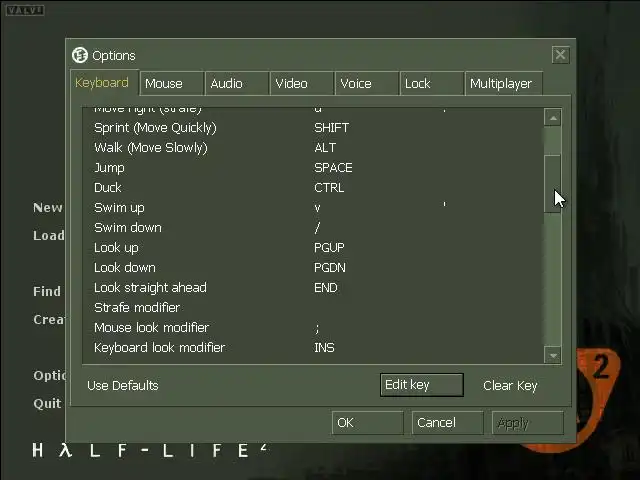640x480 pixels.
Task: Select the Look straight ahead row
Action: pyautogui.click(x=313, y=288)
